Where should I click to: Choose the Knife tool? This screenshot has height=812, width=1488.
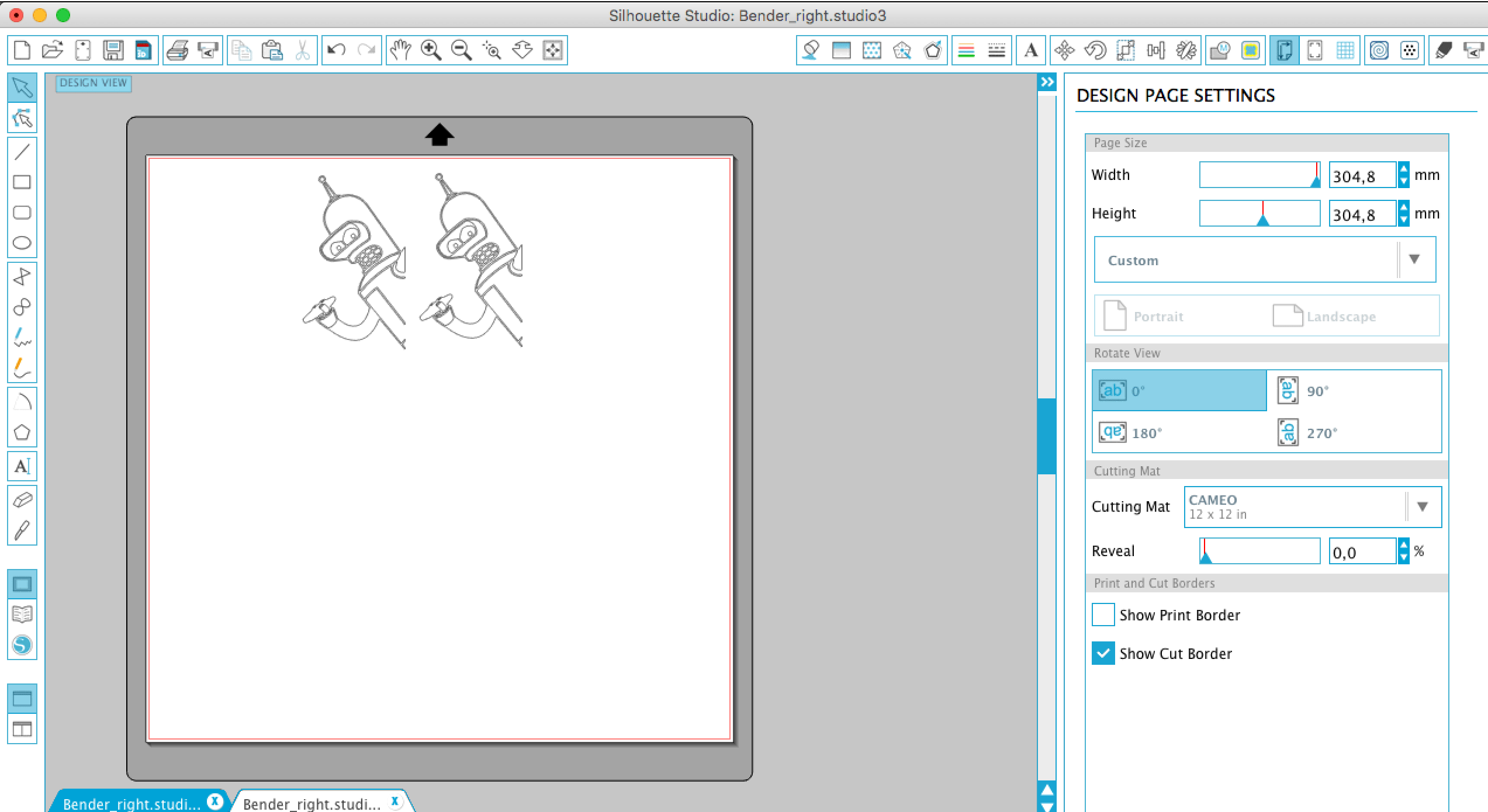click(22, 530)
